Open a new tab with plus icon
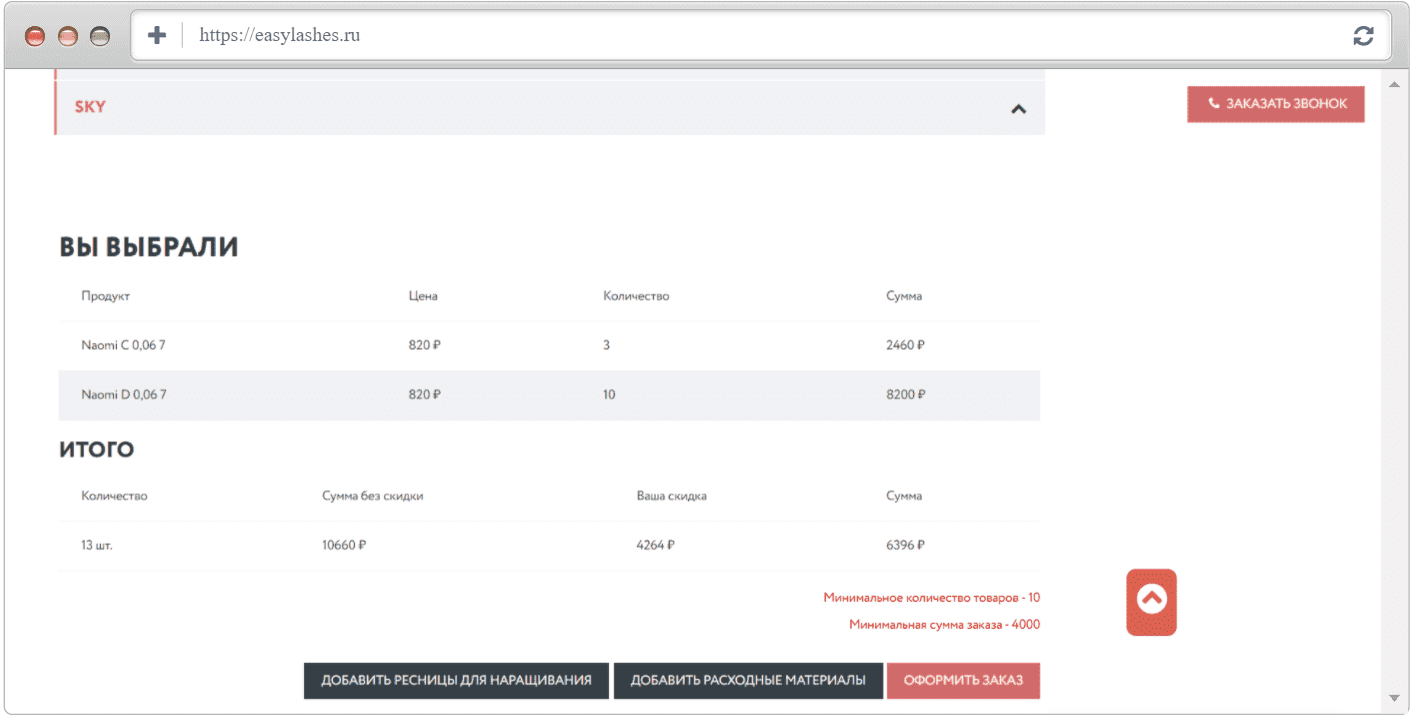This screenshot has width=1413, height=720. point(157,36)
